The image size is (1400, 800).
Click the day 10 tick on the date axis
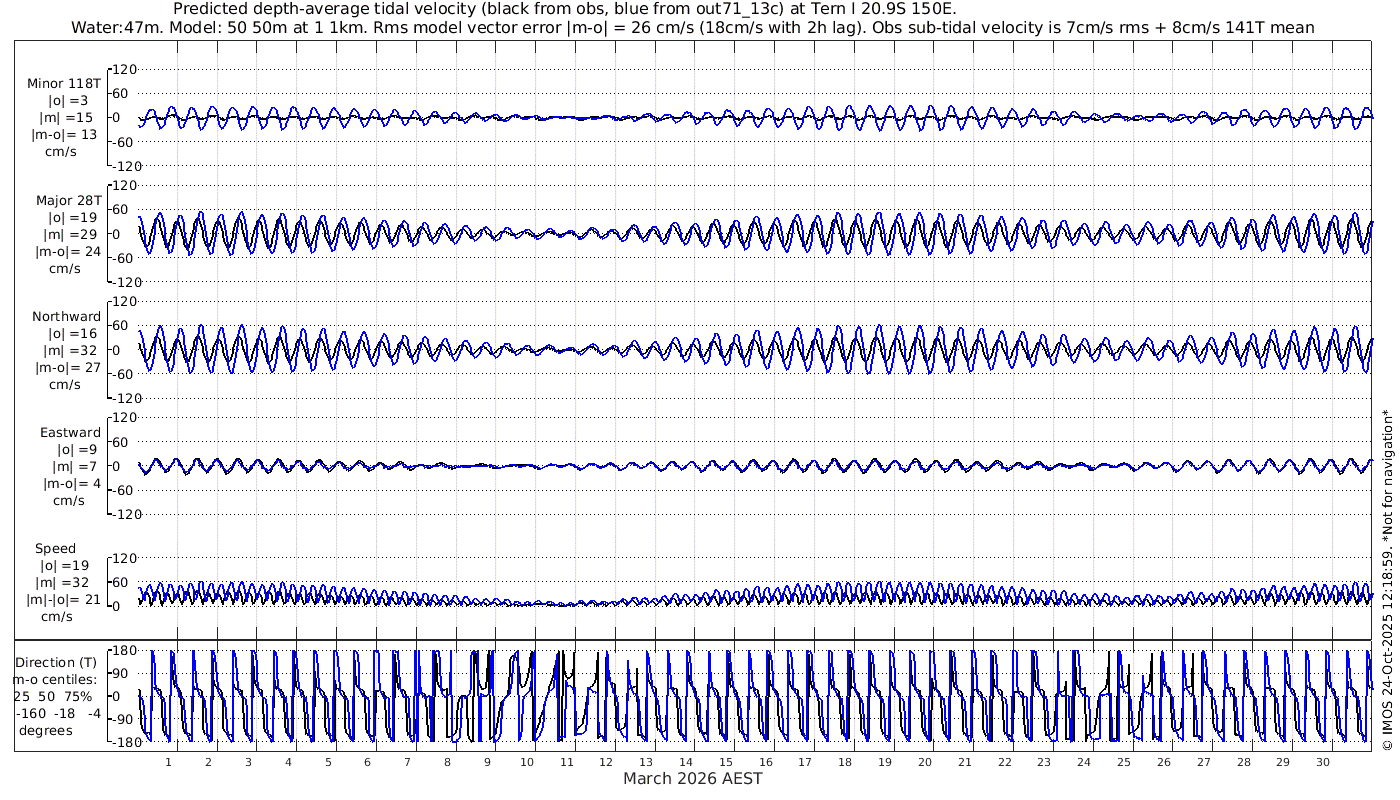coord(527,762)
